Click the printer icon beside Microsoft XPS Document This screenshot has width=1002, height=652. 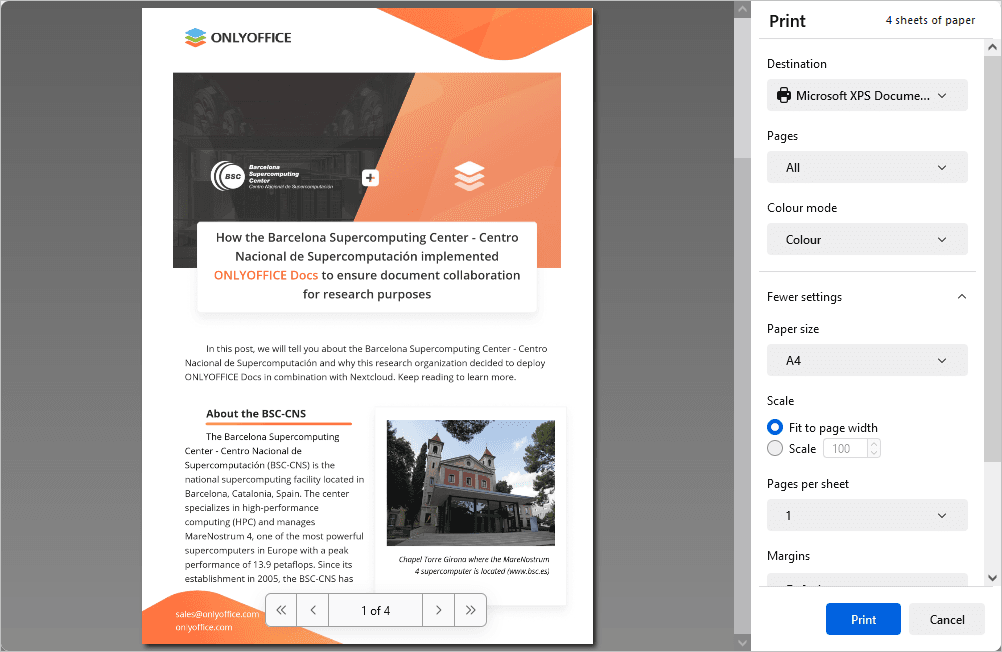[782, 95]
